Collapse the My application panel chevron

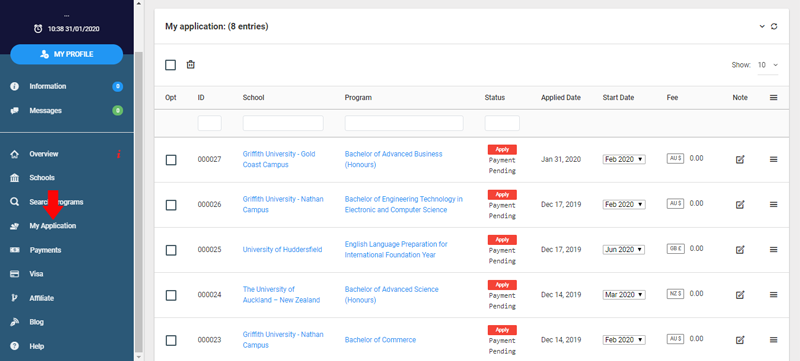point(762,27)
